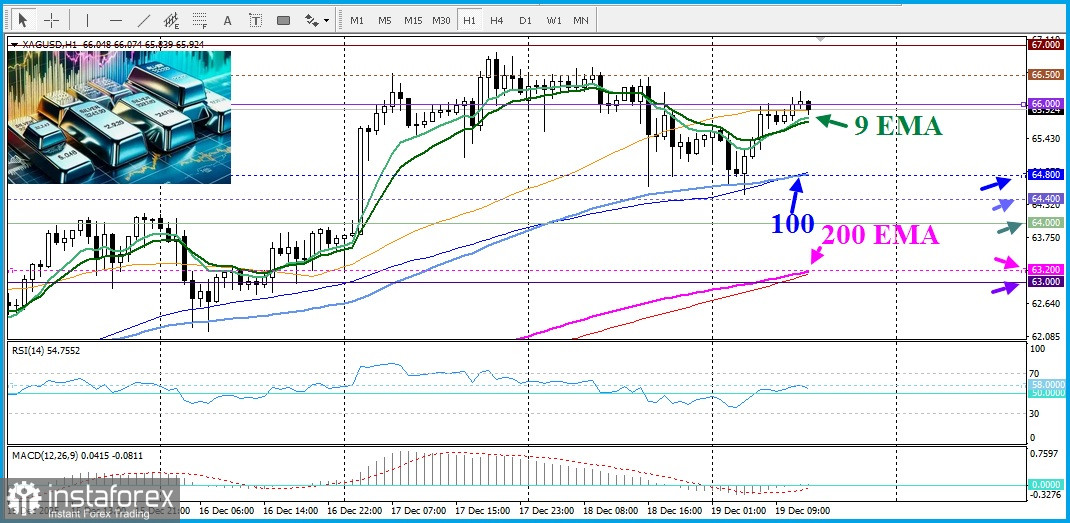Image resolution: width=1070 pixels, height=523 pixels.
Task: Click the 65.430 price axis value
Action: [1045, 139]
